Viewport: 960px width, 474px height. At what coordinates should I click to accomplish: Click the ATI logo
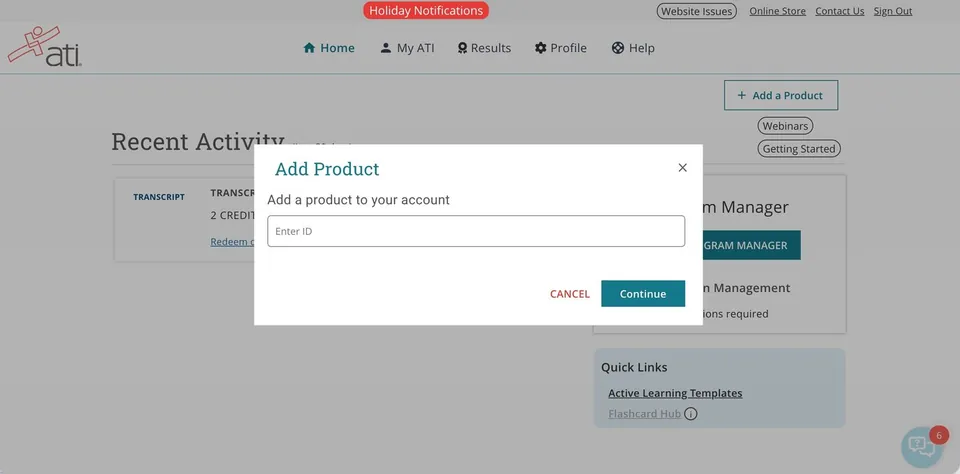click(44, 47)
